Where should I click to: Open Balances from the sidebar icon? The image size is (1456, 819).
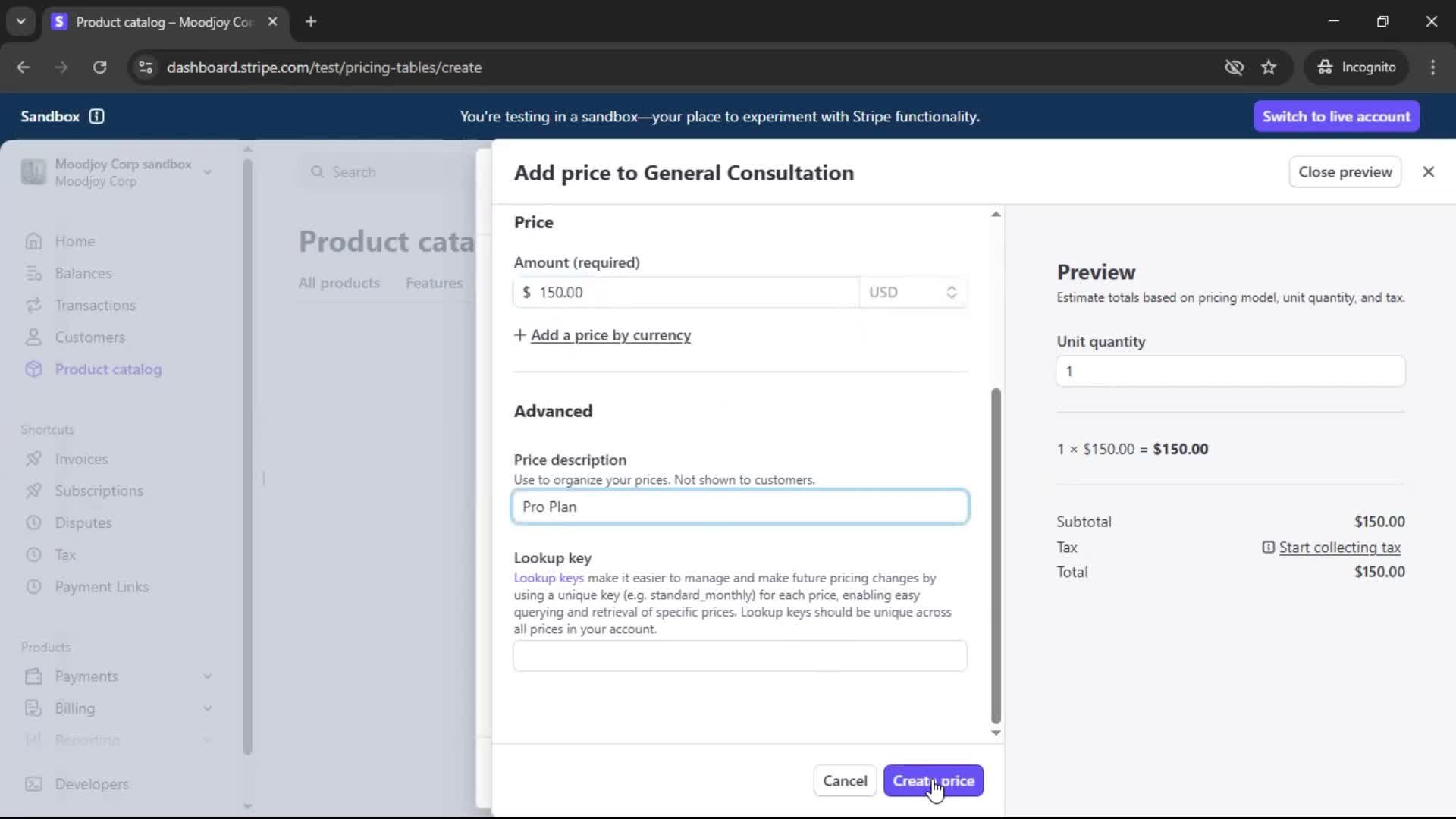pos(33,273)
